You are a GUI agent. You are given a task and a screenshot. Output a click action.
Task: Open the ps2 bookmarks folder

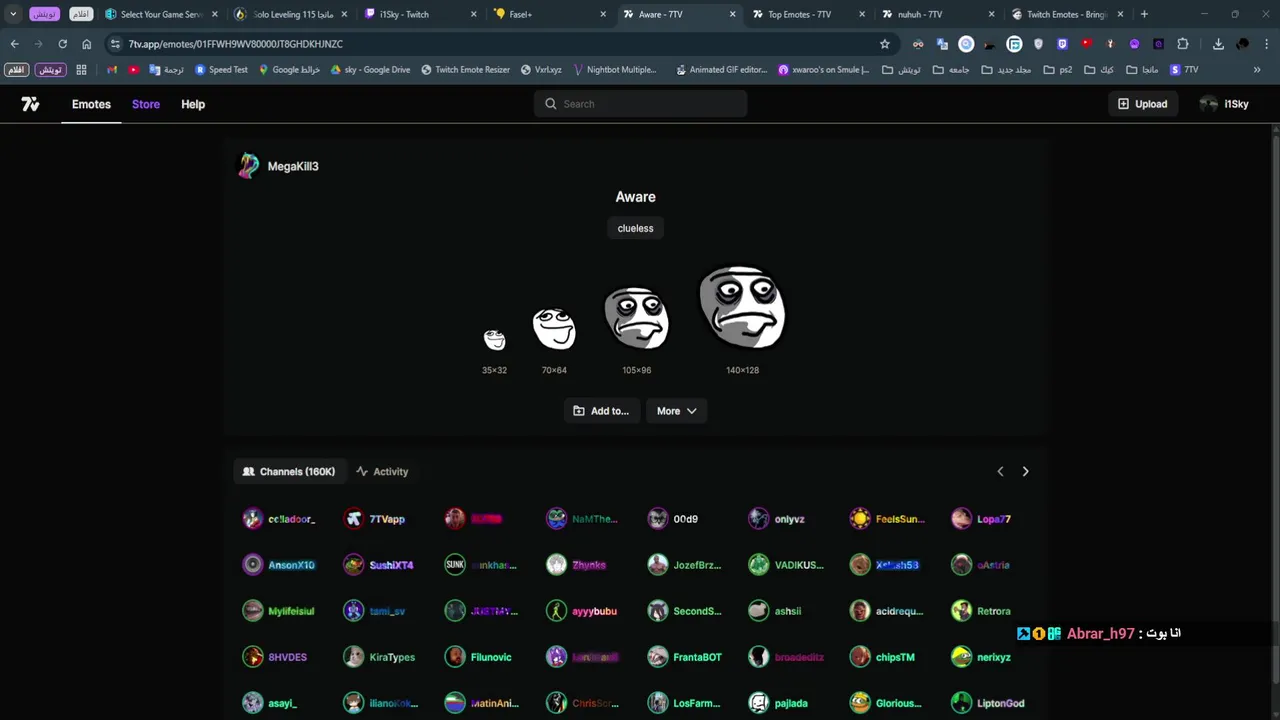[1058, 70]
